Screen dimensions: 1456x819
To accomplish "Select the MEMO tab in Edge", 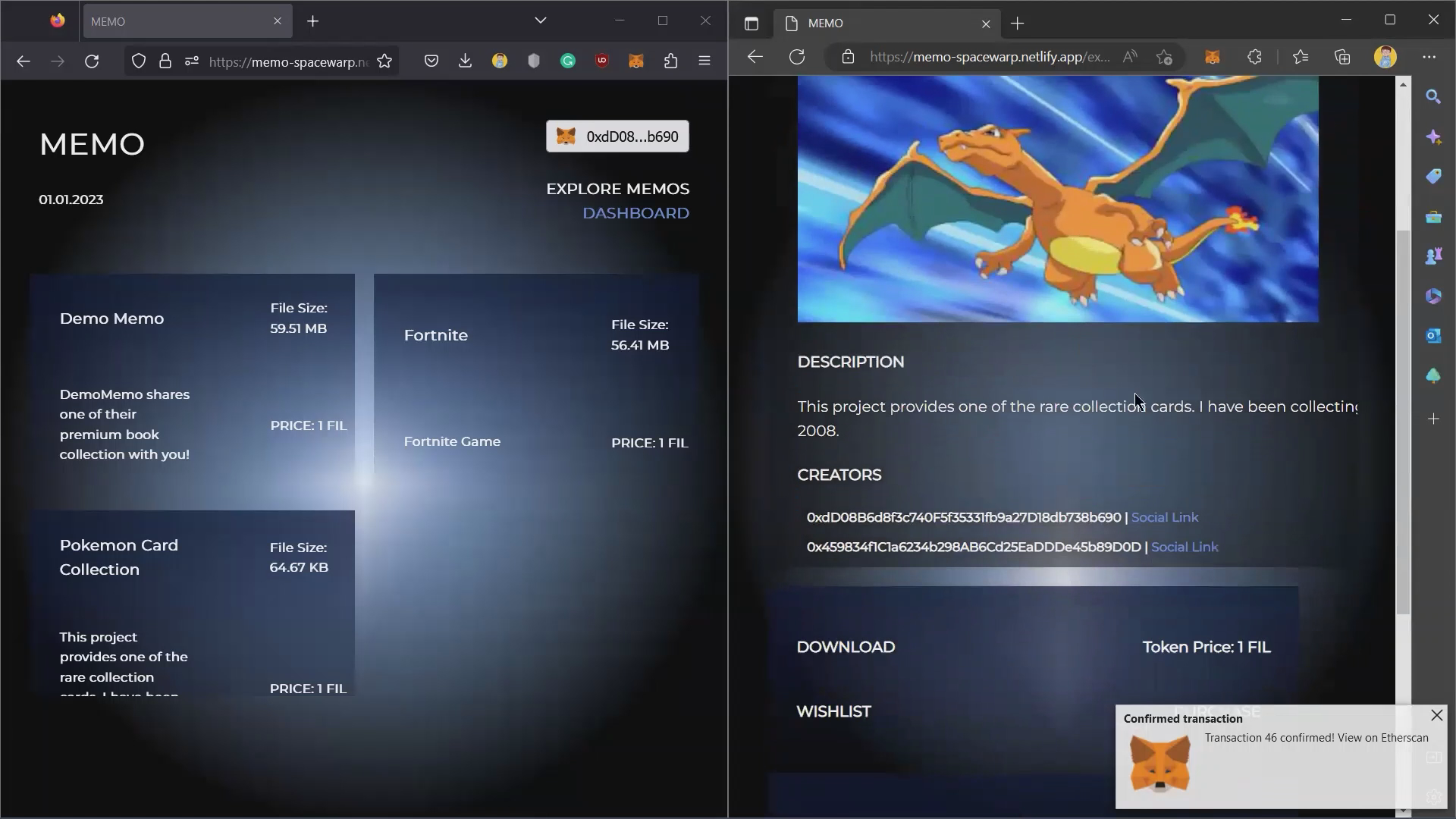I will tap(887, 24).
